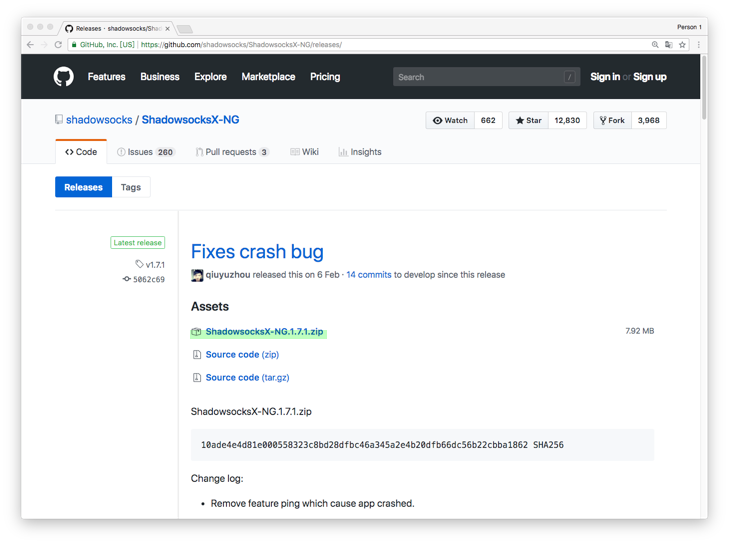
Task: Open the Business page
Action: pyautogui.click(x=160, y=77)
